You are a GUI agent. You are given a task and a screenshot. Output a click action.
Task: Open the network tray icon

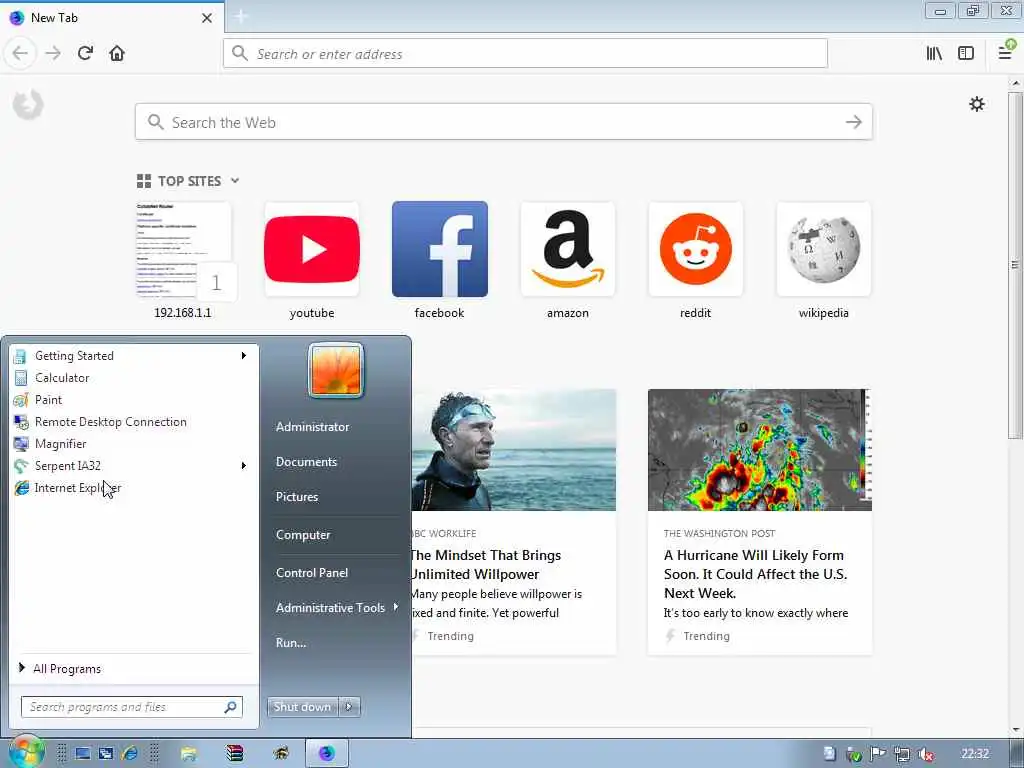(x=902, y=754)
